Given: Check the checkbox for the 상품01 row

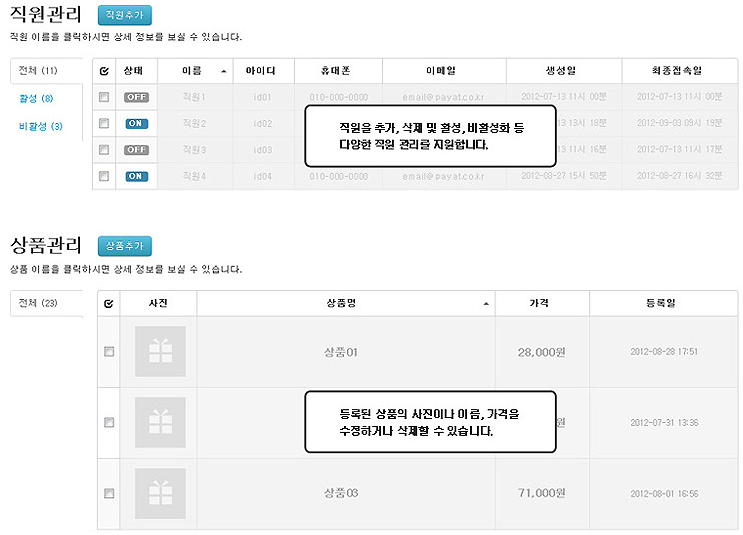Looking at the screenshot, I should coord(109,351).
